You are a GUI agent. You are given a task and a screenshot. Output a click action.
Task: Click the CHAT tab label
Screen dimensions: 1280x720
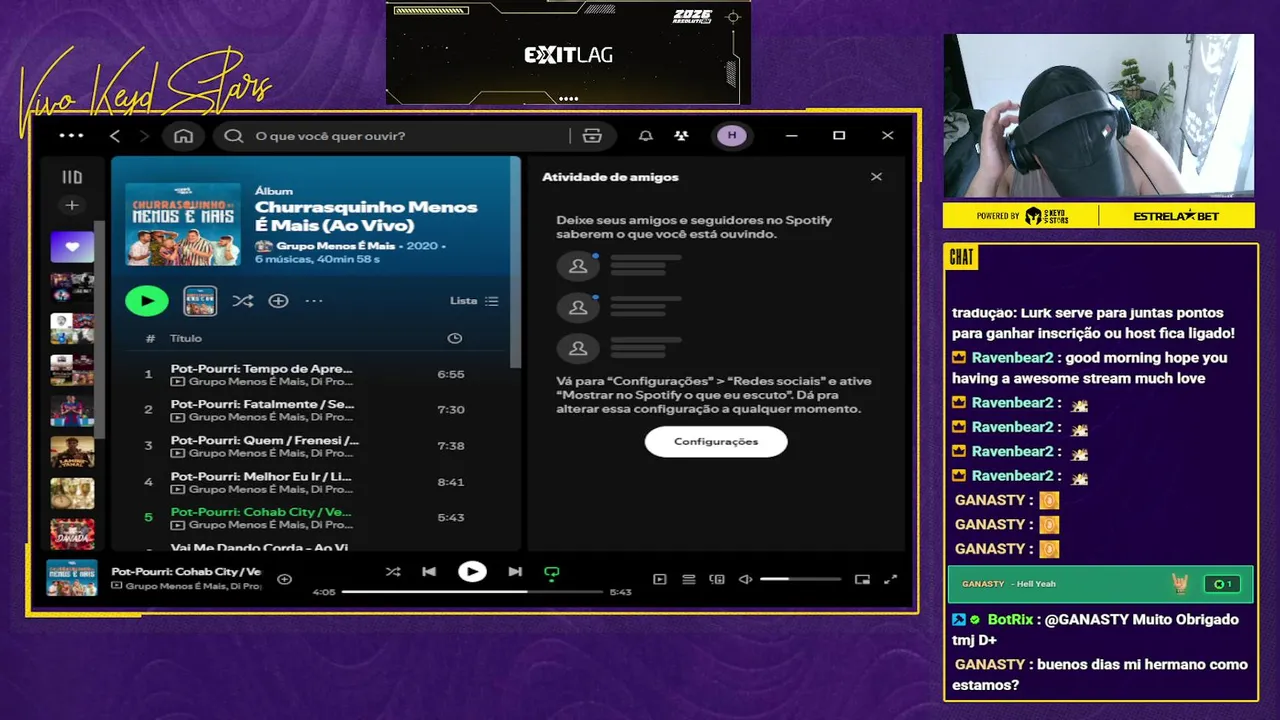click(x=961, y=257)
